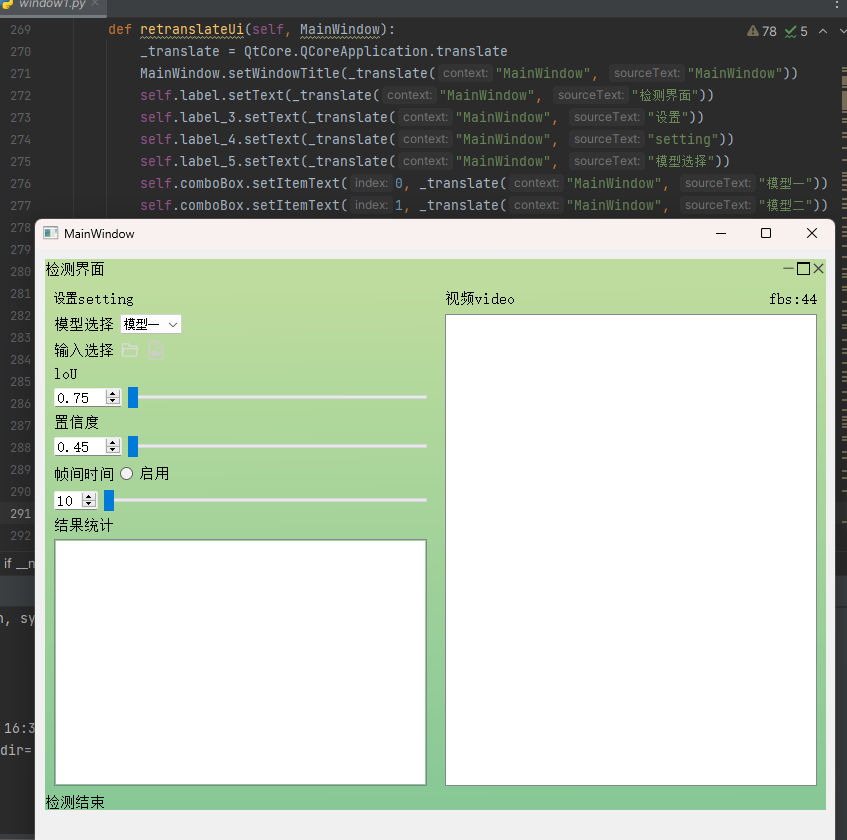The height and width of the screenshot is (840, 847).
Task: Click the IoU value field 0.75
Action: click(x=80, y=398)
